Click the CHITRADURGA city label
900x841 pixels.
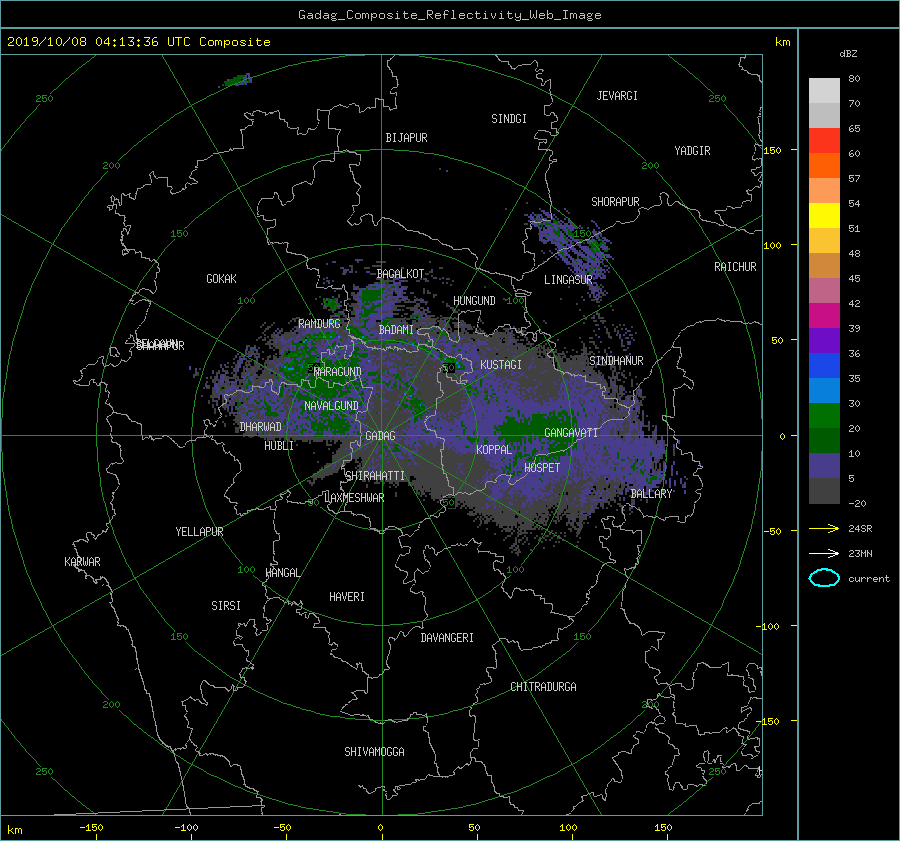543,687
